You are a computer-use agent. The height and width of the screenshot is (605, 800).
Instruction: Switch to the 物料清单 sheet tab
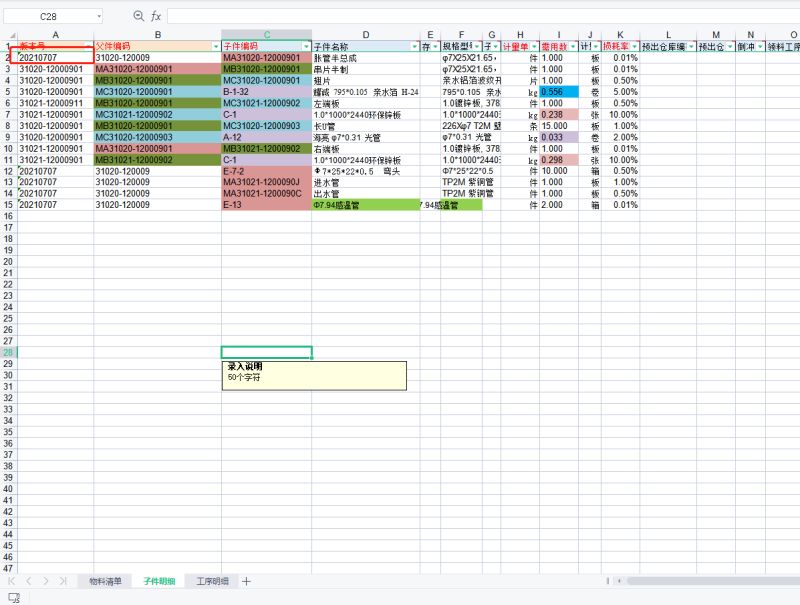point(105,581)
